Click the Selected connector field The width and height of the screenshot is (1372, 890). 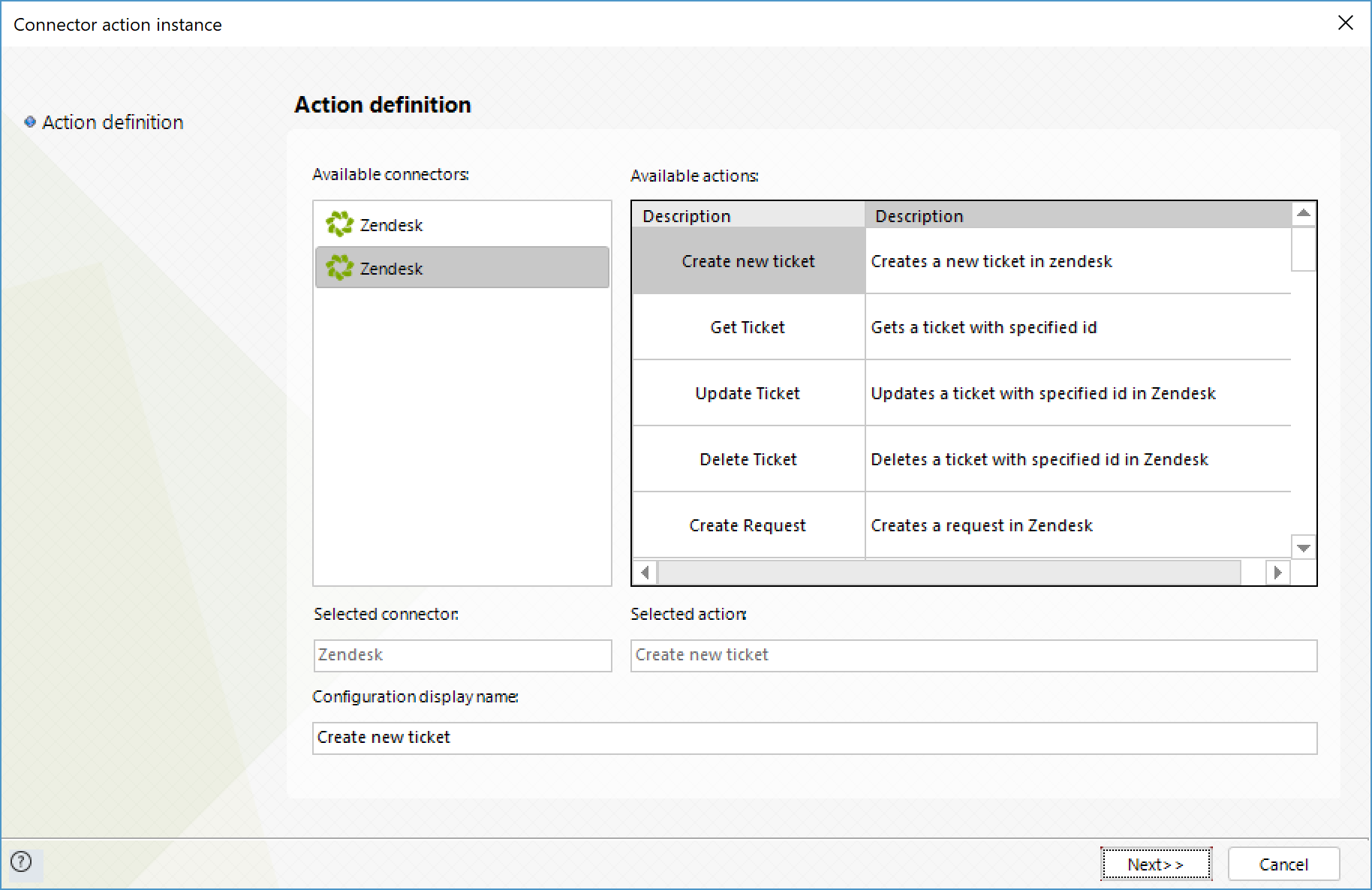pos(462,655)
